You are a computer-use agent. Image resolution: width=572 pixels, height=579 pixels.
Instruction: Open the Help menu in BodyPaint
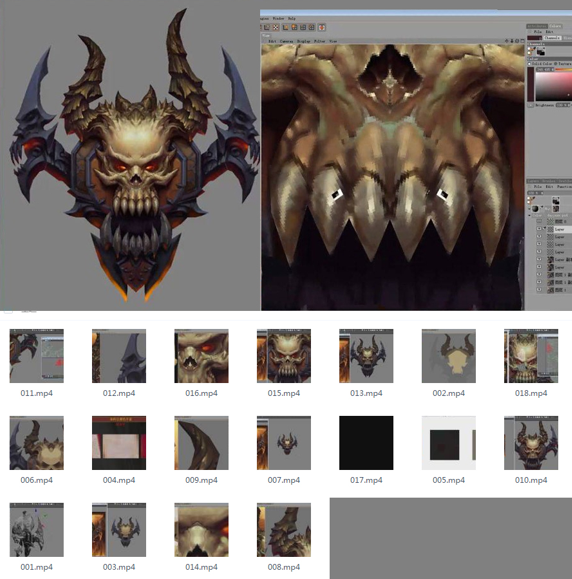click(292, 18)
